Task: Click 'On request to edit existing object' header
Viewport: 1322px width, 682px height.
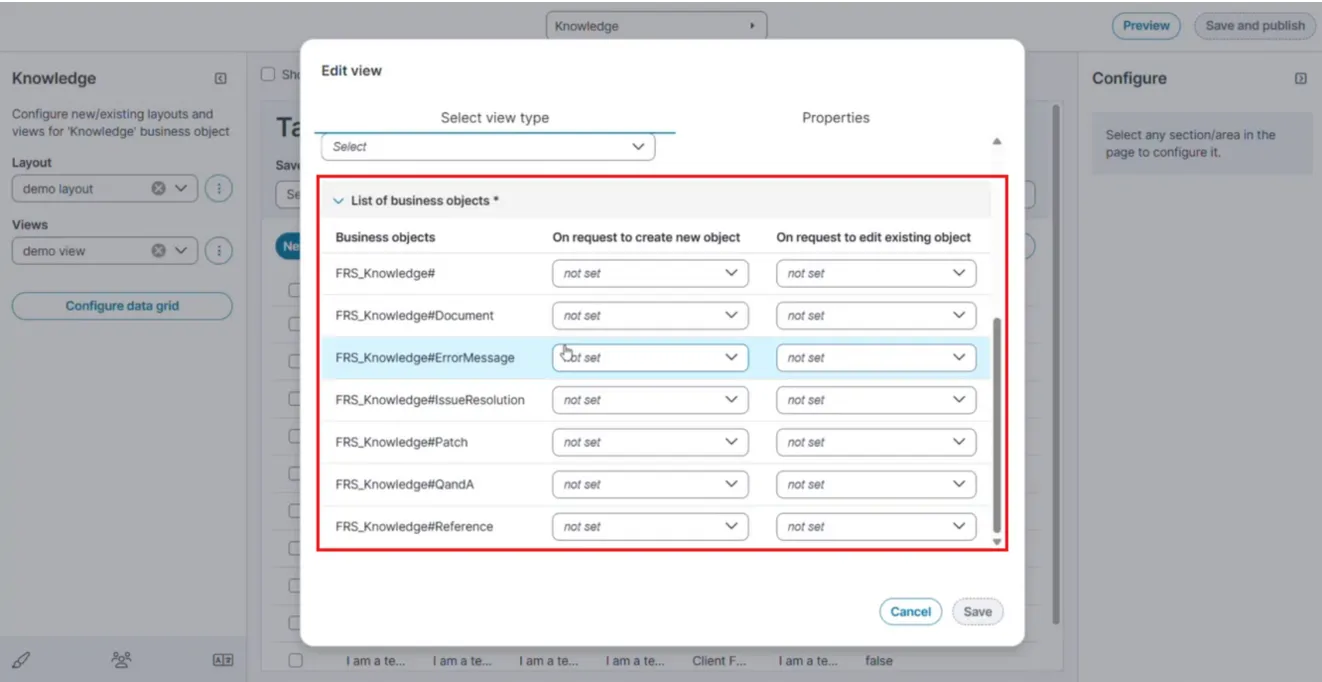Action: 874,237
